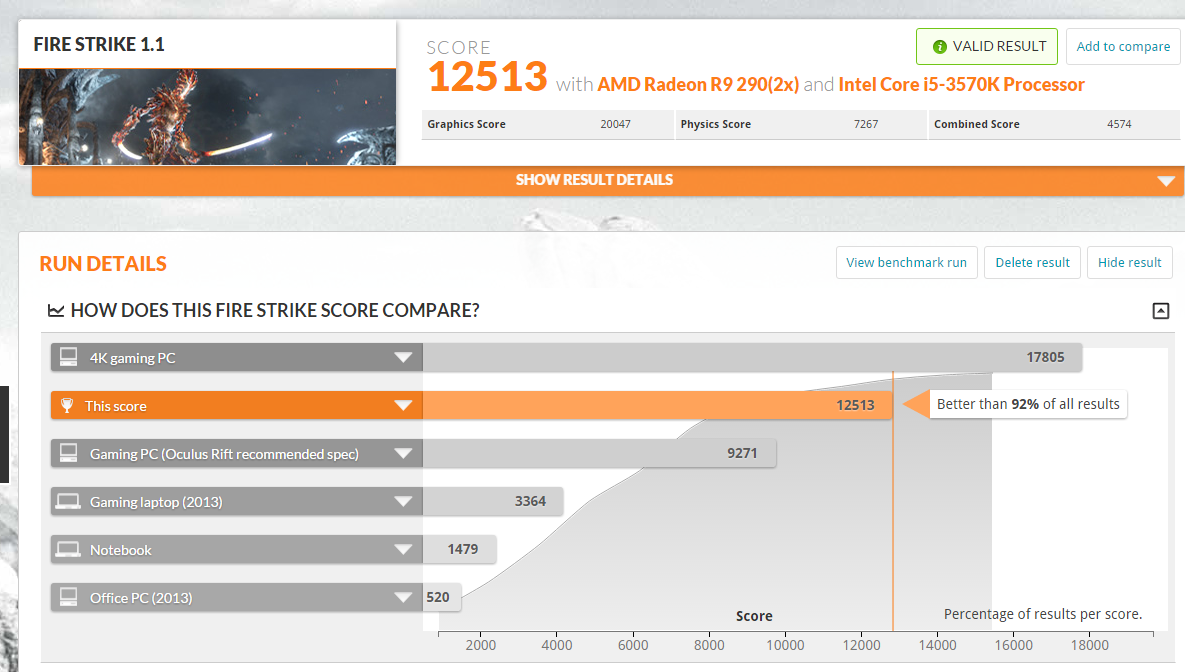Click the laptop icon beside Notebook
Screen dimensions: 1185x672
(68, 550)
